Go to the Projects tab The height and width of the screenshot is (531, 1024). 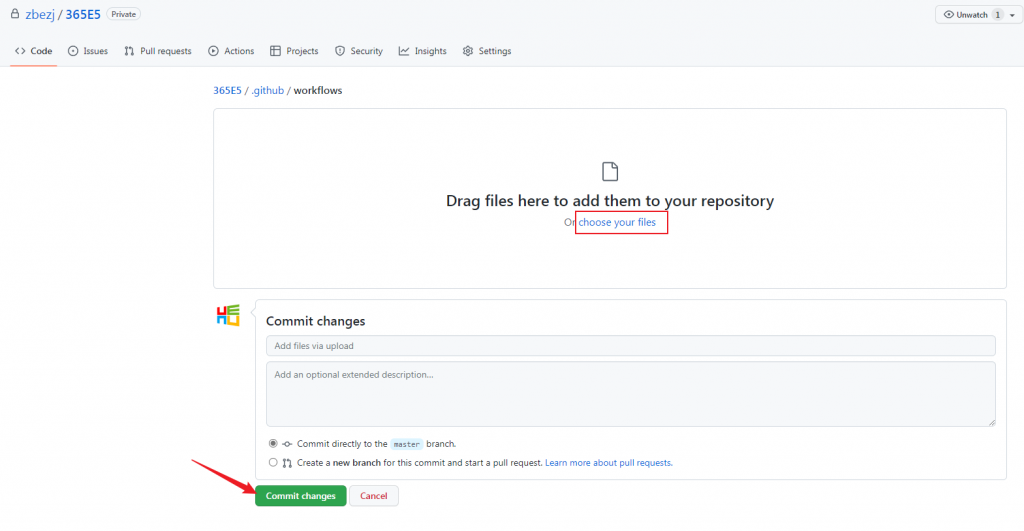[294, 51]
